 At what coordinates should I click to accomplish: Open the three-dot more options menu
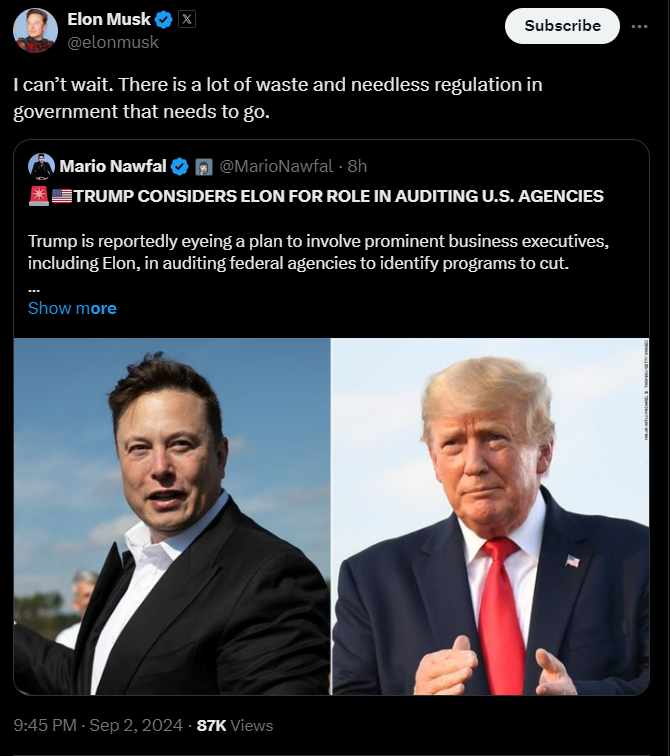click(639, 26)
